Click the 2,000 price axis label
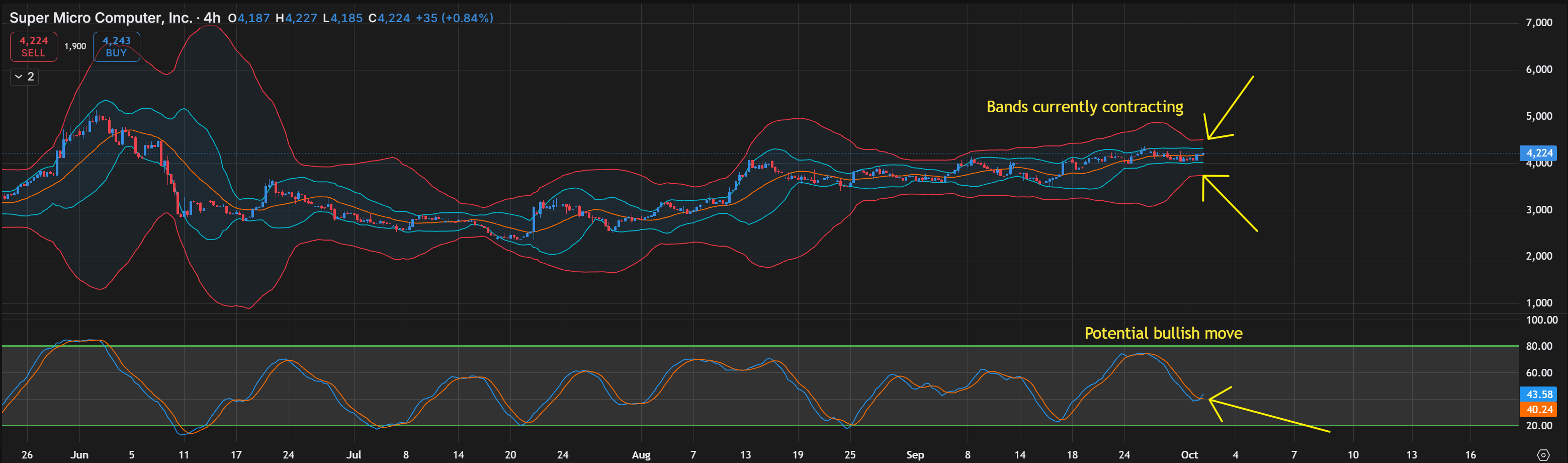1568x463 pixels. pyautogui.click(x=1539, y=256)
